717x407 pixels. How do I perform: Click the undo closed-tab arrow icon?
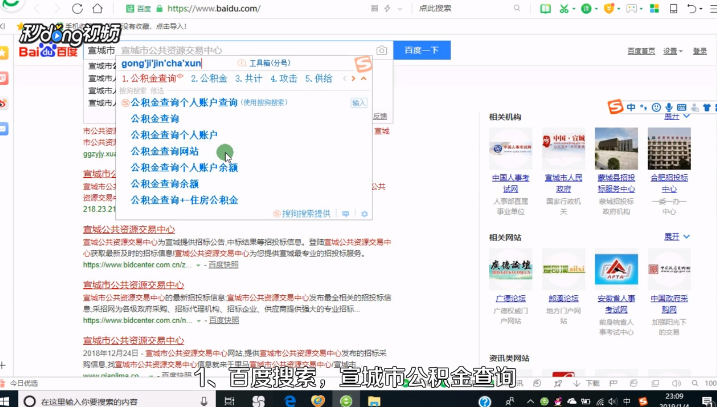tap(691, 8)
